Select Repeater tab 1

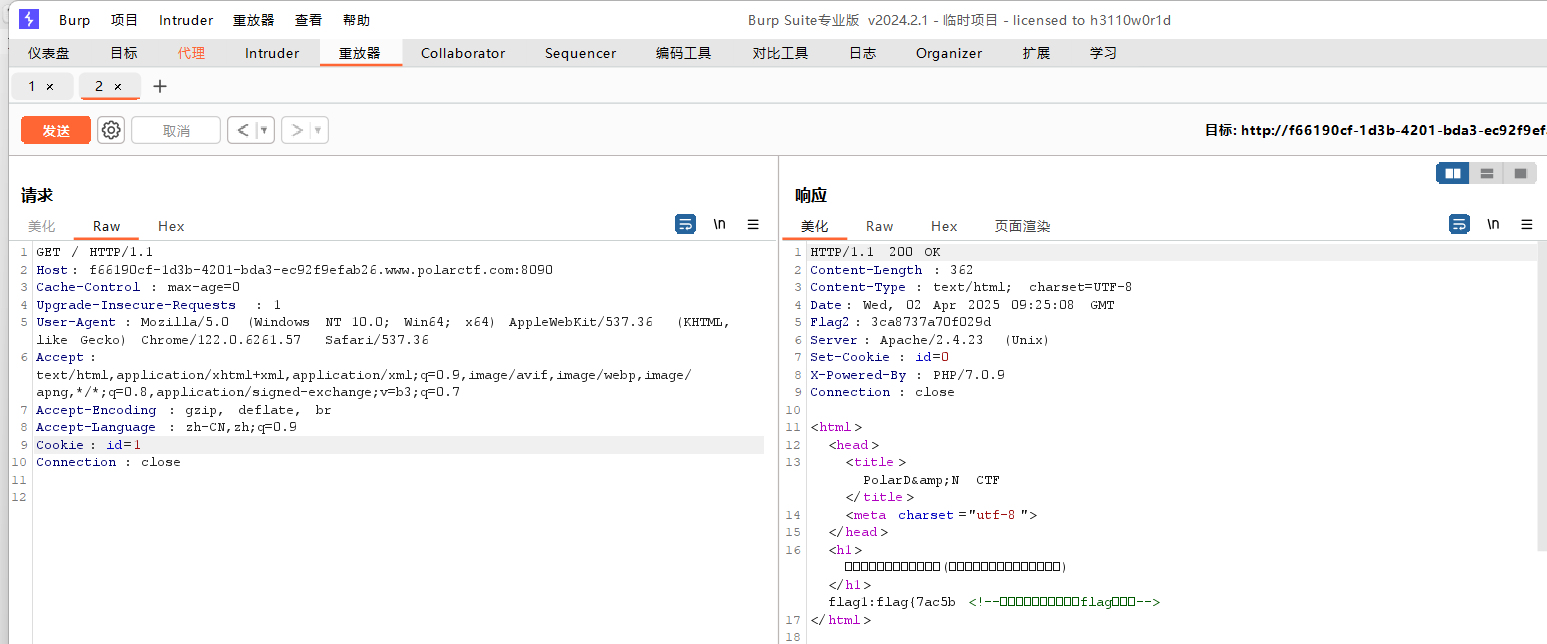coord(32,87)
